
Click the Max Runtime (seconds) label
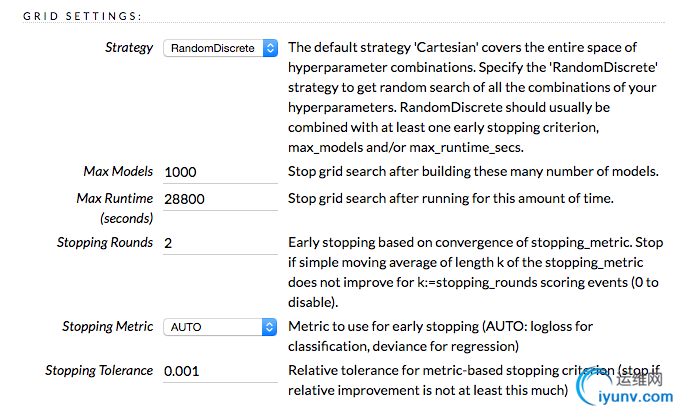(x=115, y=208)
